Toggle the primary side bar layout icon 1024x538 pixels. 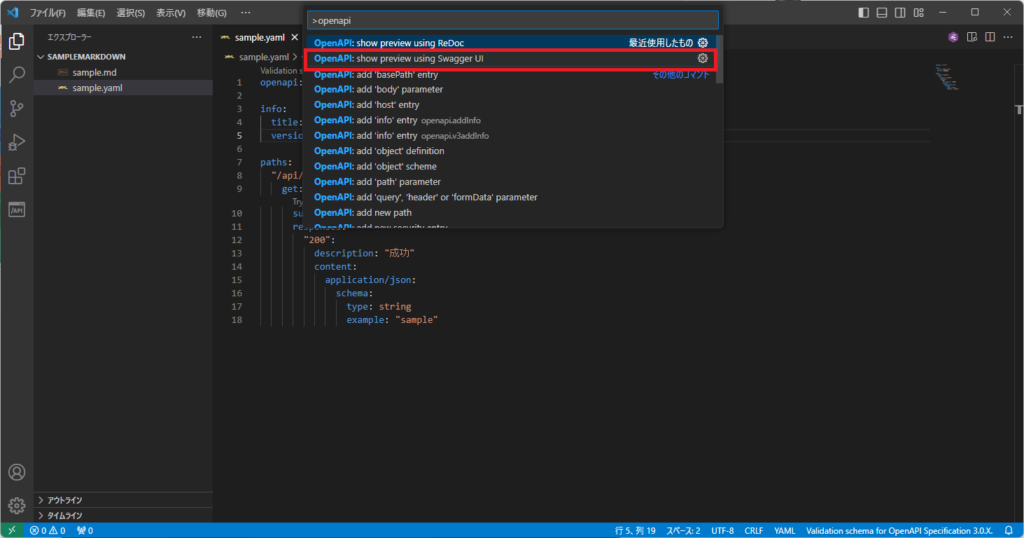tap(863, 12)
